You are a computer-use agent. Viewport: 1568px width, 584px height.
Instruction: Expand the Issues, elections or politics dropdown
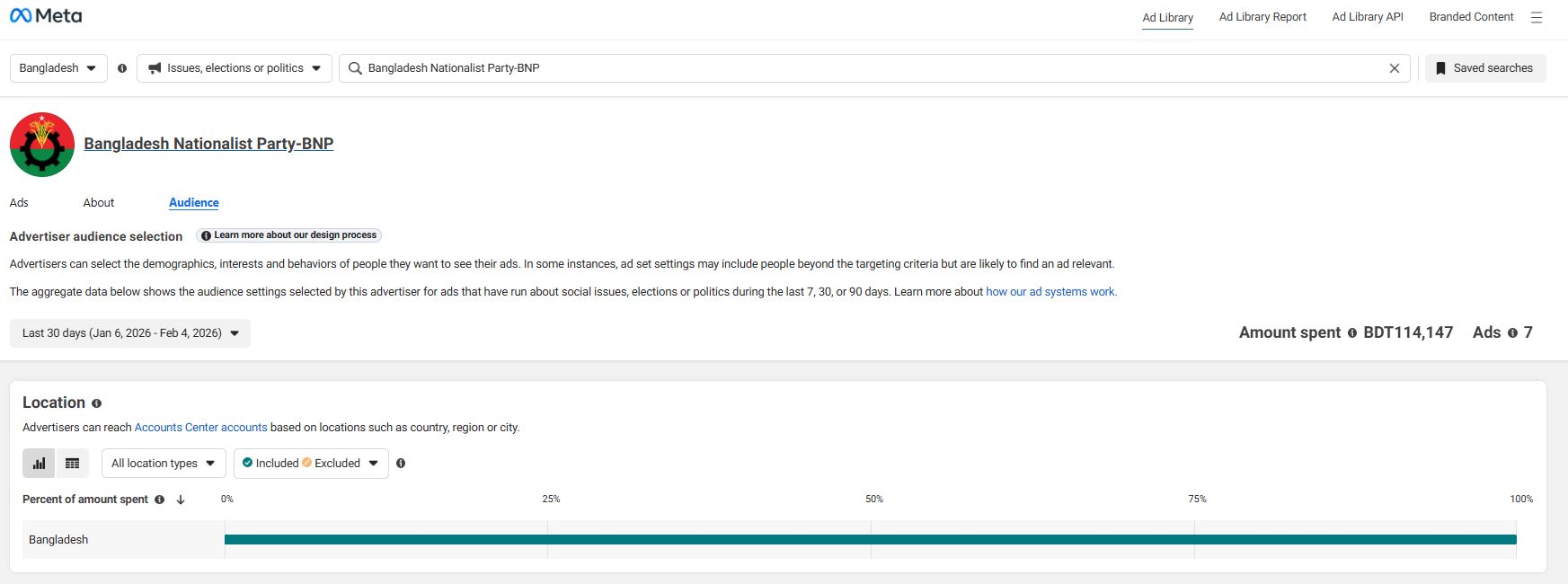235,68
